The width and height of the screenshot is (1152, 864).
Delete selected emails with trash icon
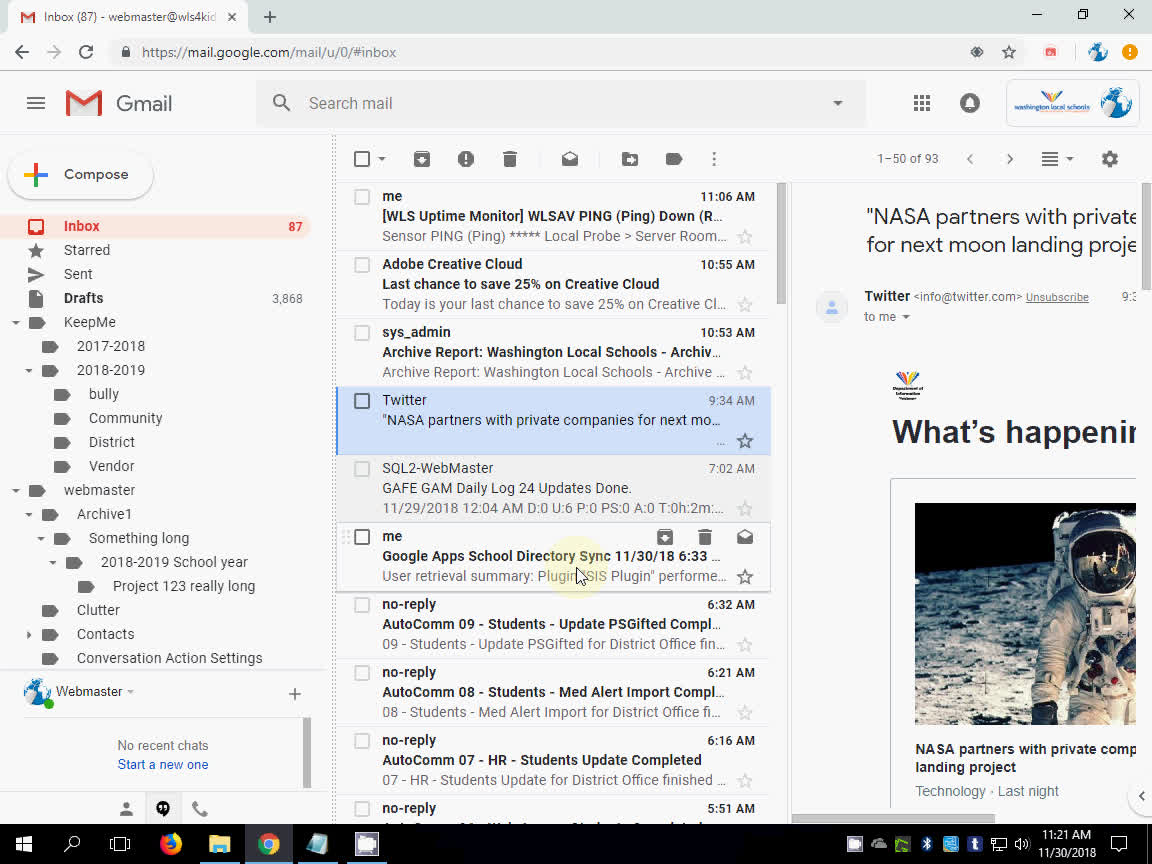click(510, 158)
